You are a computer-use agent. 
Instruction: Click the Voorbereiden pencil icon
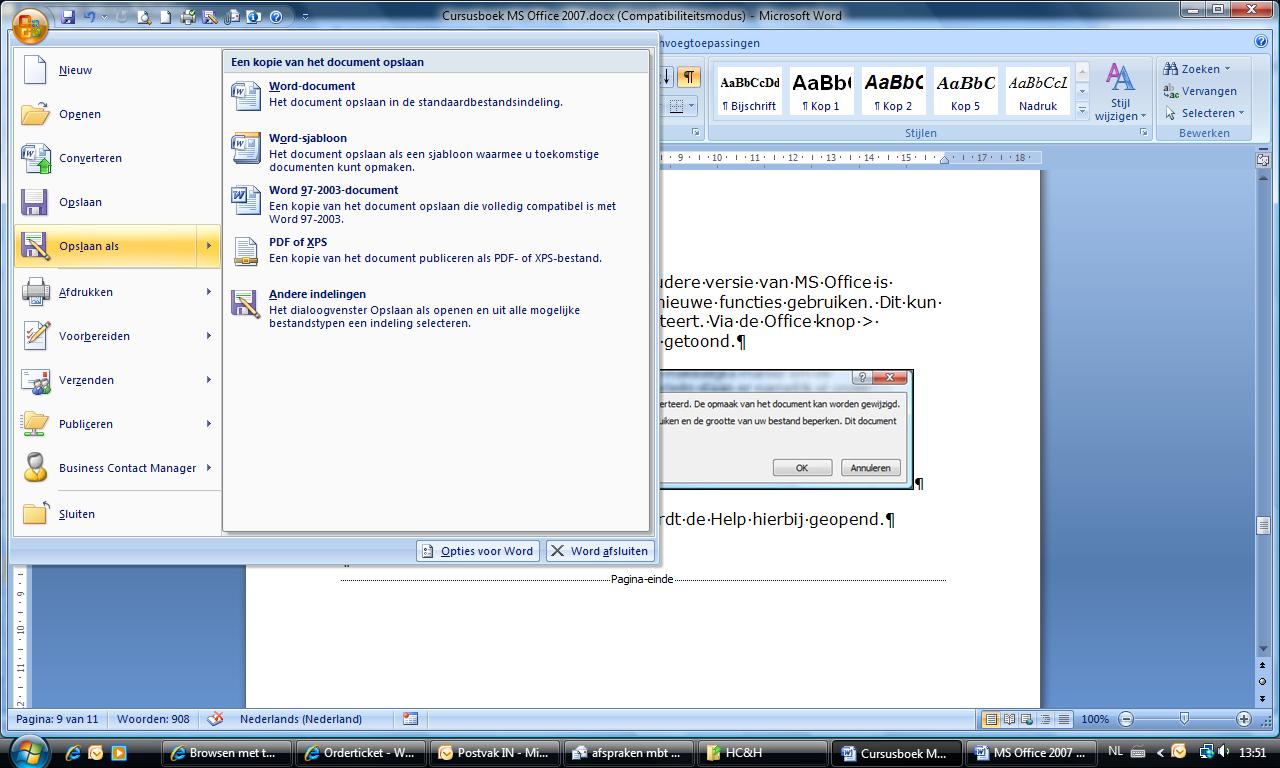click(x=36, y=335)
